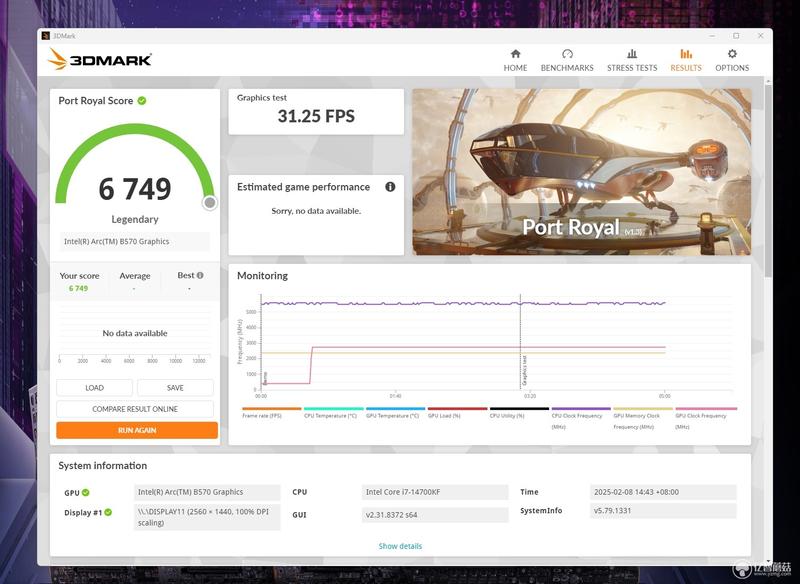Toggle Frame rate (FPS) legend series

coord(271,413)
